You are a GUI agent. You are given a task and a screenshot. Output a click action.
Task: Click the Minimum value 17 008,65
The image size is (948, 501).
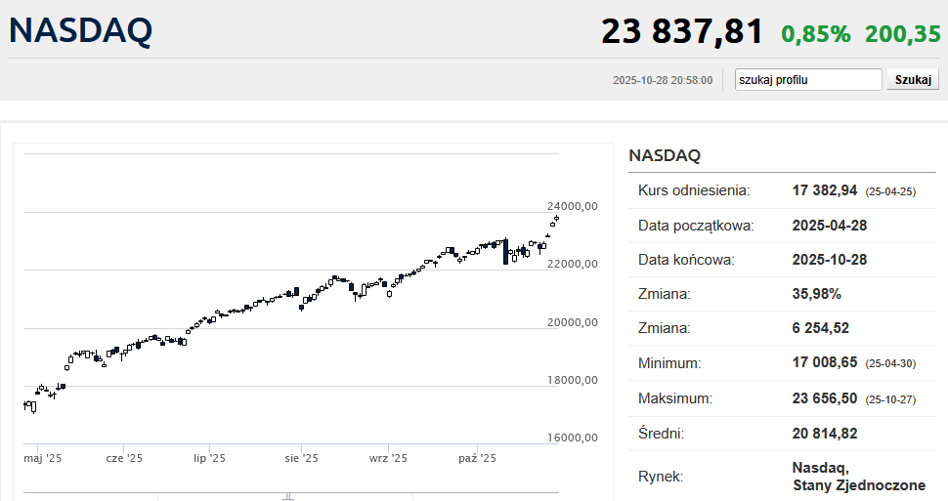(x=825, y=363)
